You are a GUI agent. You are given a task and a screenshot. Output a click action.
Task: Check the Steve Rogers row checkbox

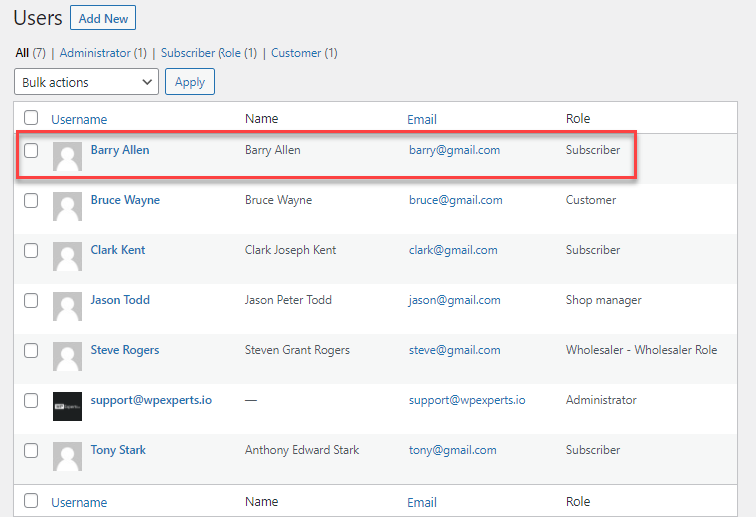[x=31, y=351]
